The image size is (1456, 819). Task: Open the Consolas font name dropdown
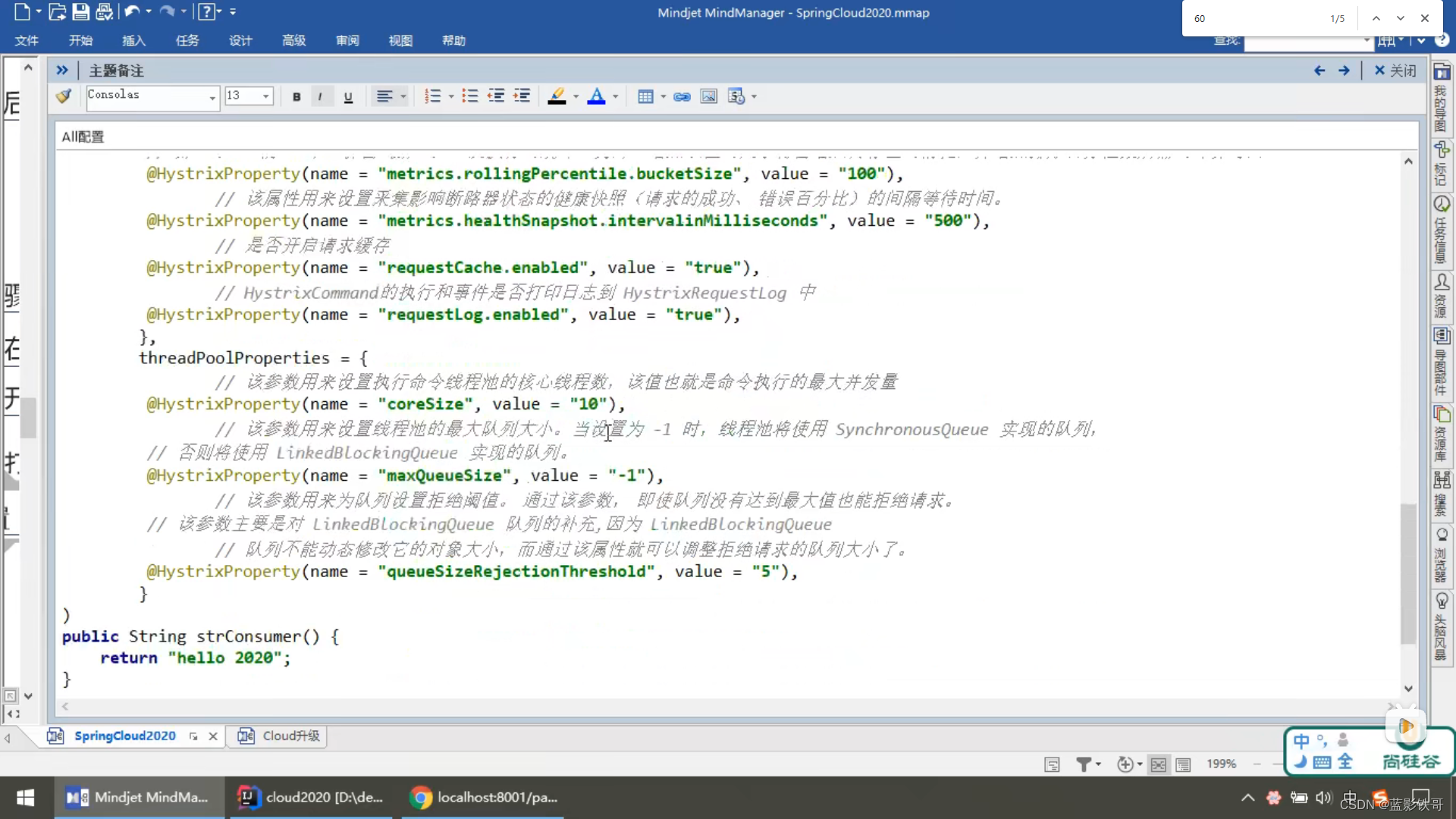click(212, 97)
